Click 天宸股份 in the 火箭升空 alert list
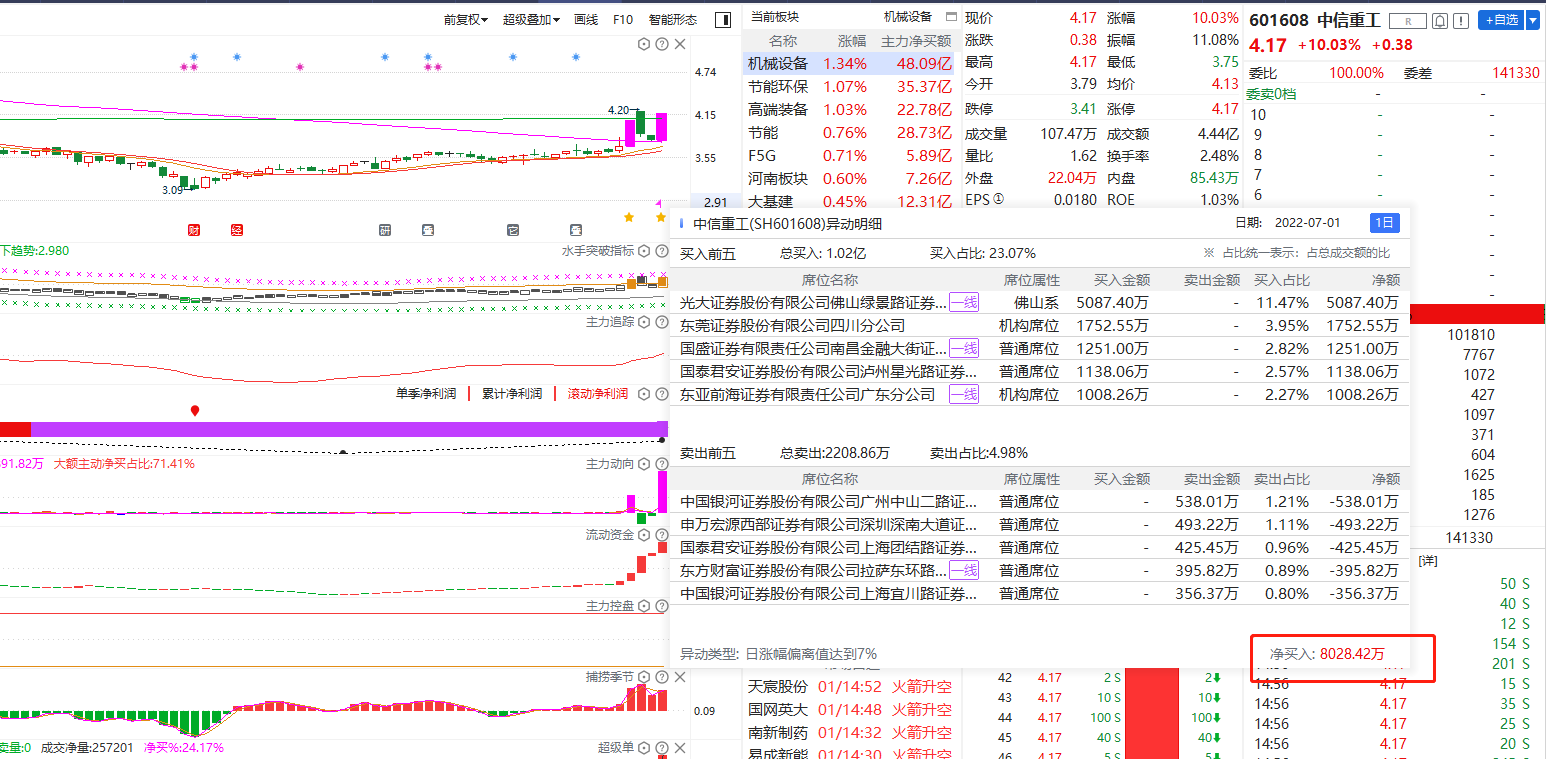Screen dimensions: 1546x759 click(x=778, y=687)
